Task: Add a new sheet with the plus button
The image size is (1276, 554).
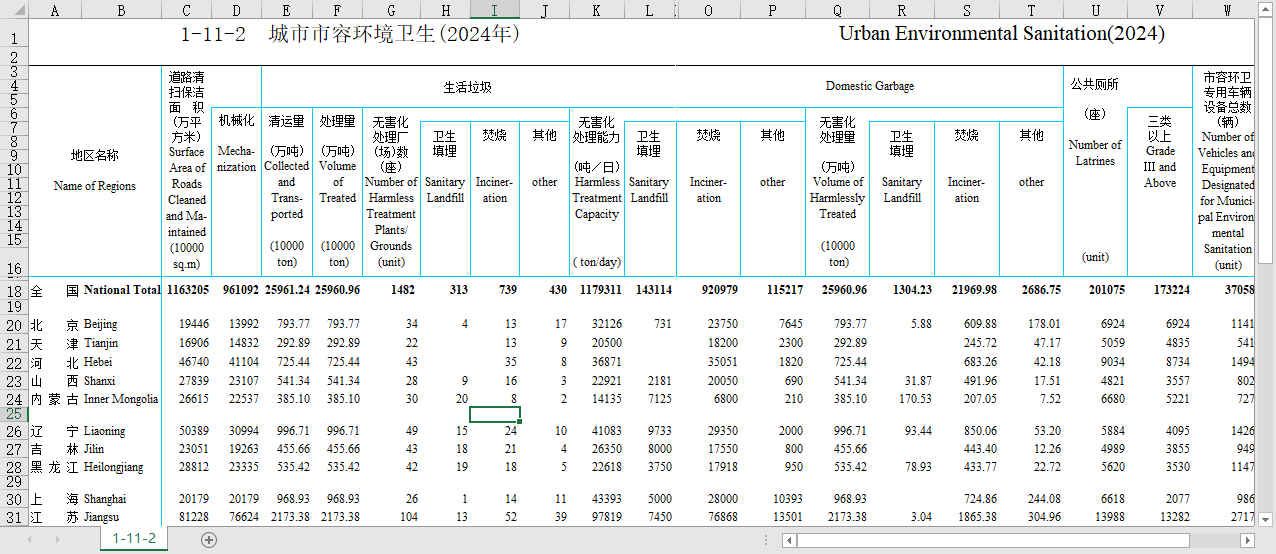Action: tap(209, 540)
